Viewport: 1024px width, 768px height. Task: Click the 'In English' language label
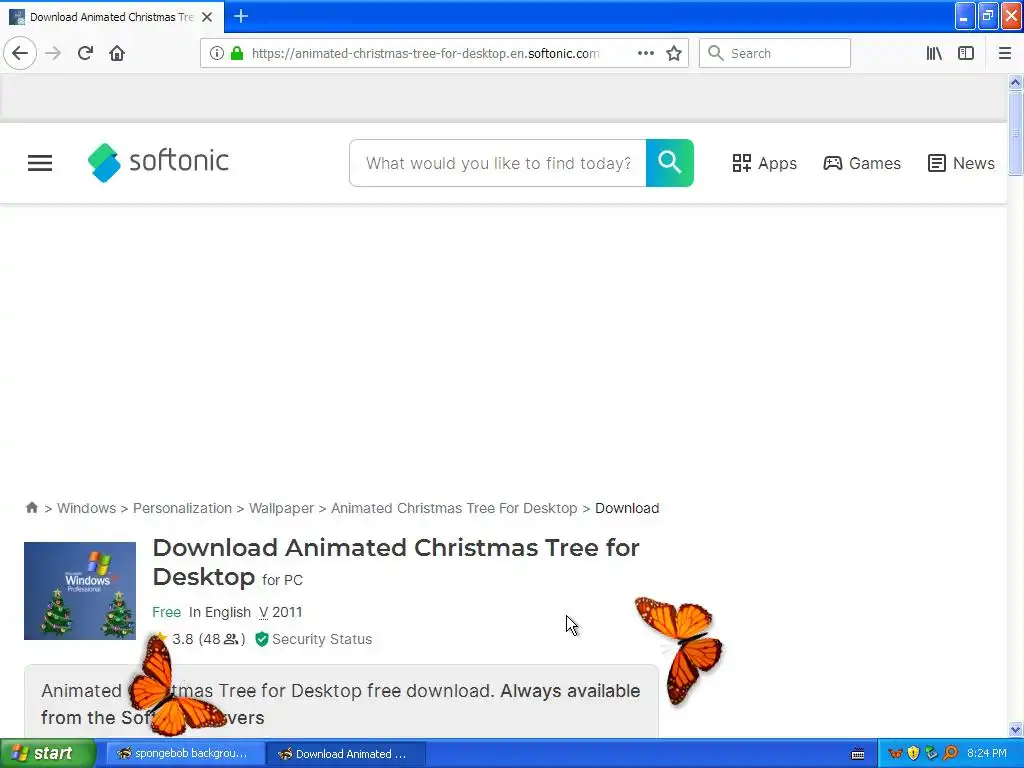(220, 612)
